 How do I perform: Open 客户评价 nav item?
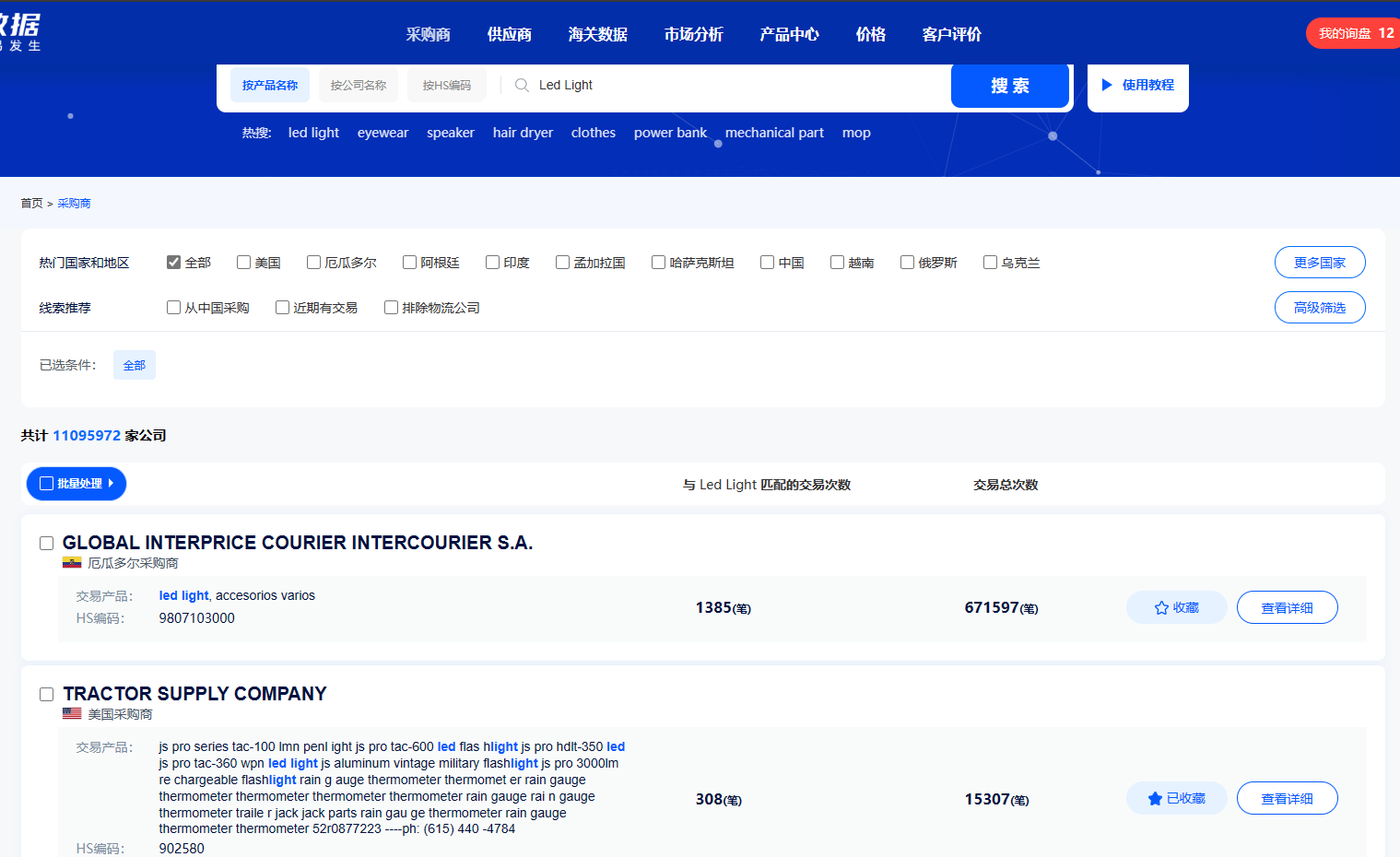(952, 34)
